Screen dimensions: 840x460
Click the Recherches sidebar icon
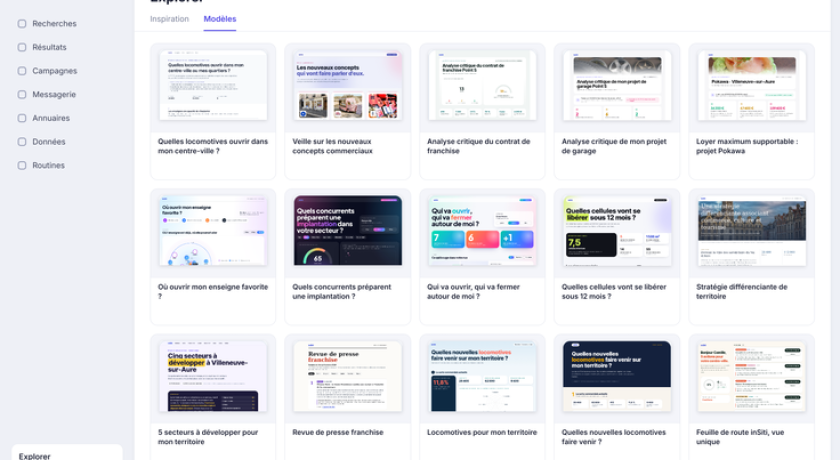tap(22, 24)
